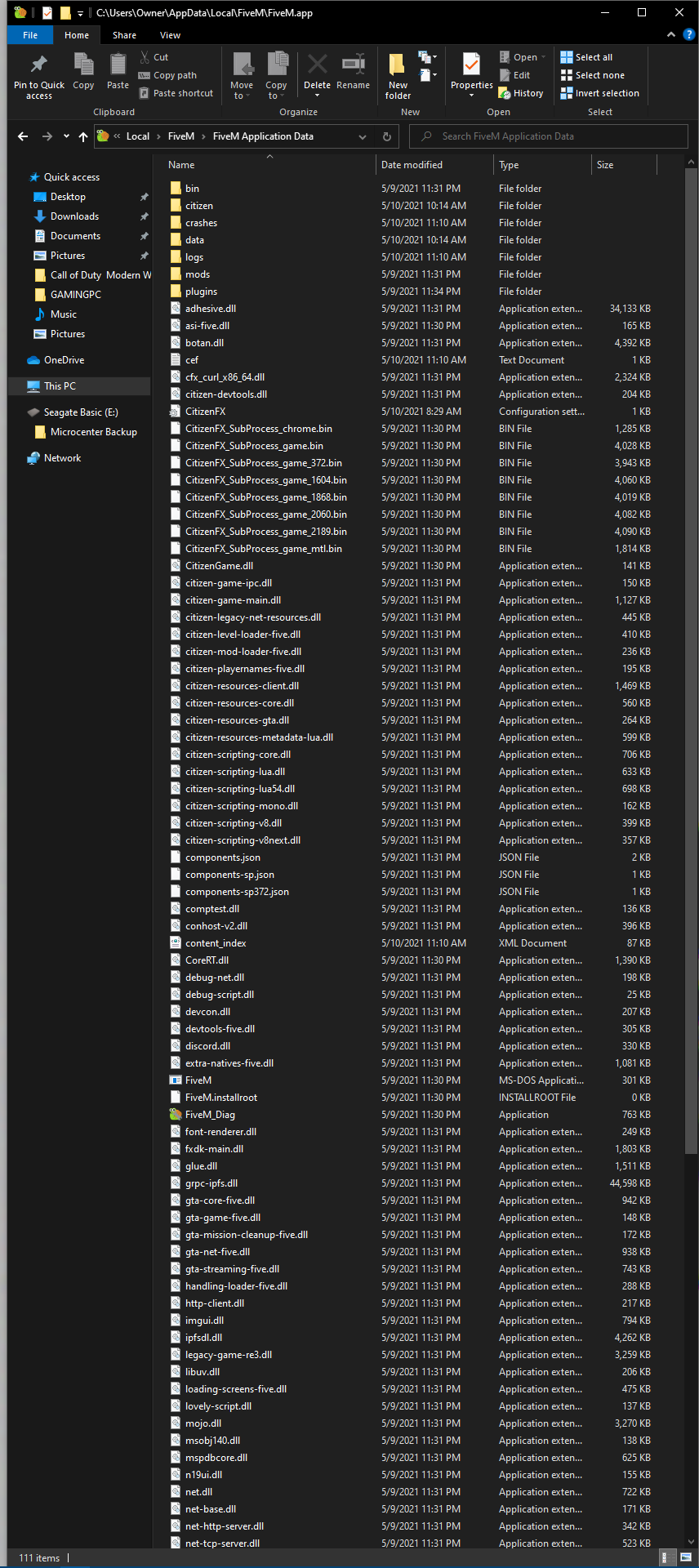The width and height of the screenshot is (699, 1568).
Task: Expand the address bar history dropdown
Action: tap(363, 136)
